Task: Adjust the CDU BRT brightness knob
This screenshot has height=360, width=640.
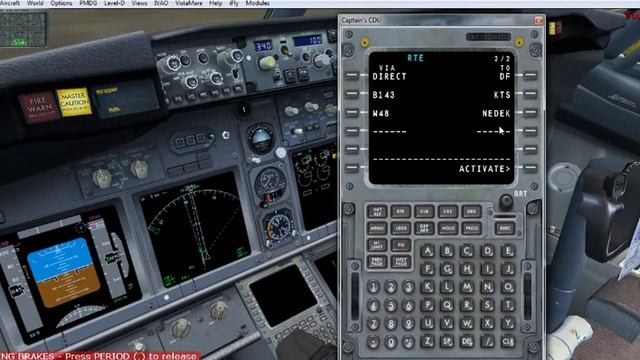Action: tap(506, 201)
